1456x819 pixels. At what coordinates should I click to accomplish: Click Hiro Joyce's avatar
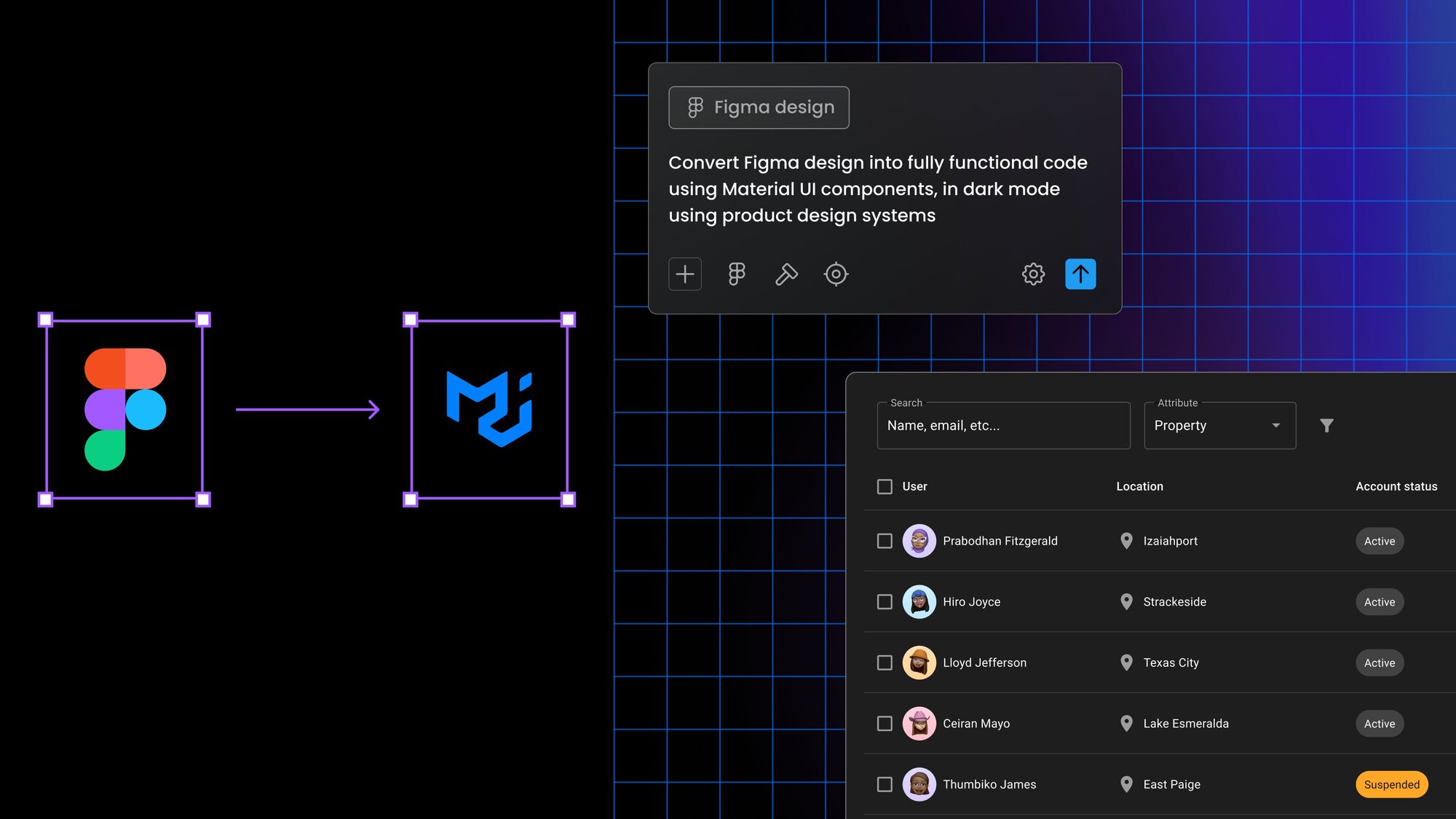click(919, 602)
